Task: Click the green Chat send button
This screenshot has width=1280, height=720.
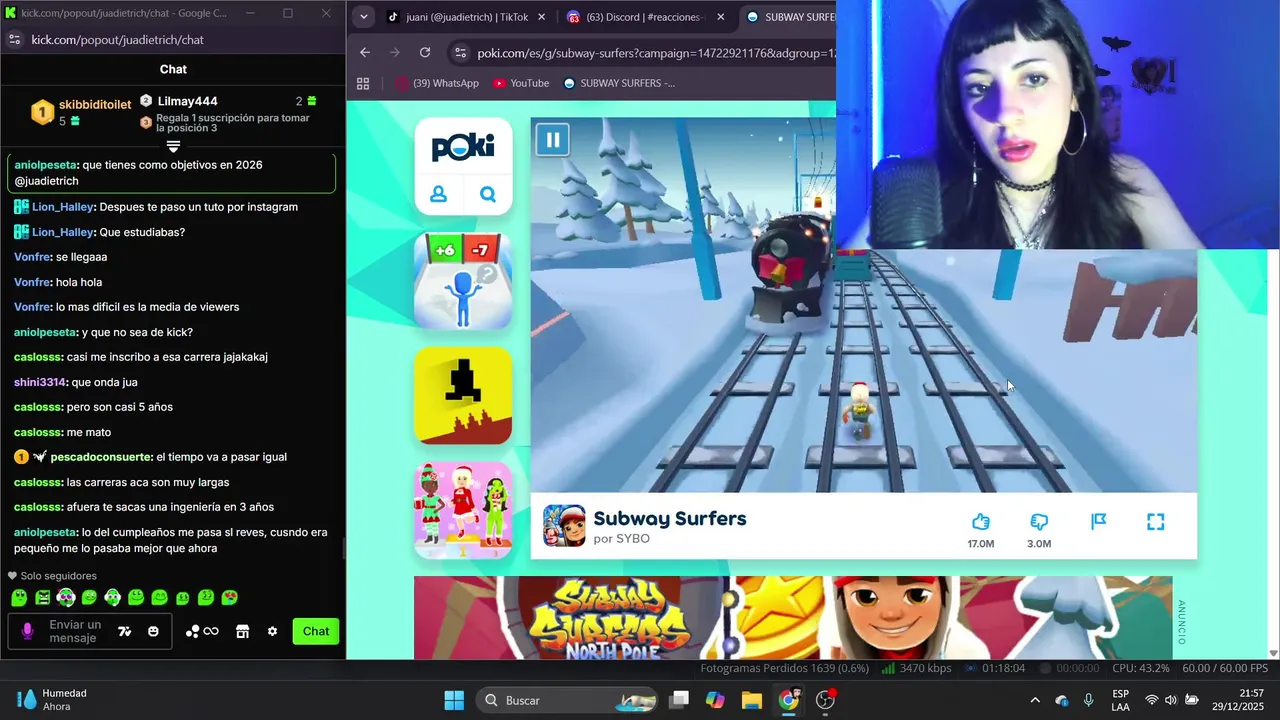Action: pyautogui.click(x=316, y=631)
